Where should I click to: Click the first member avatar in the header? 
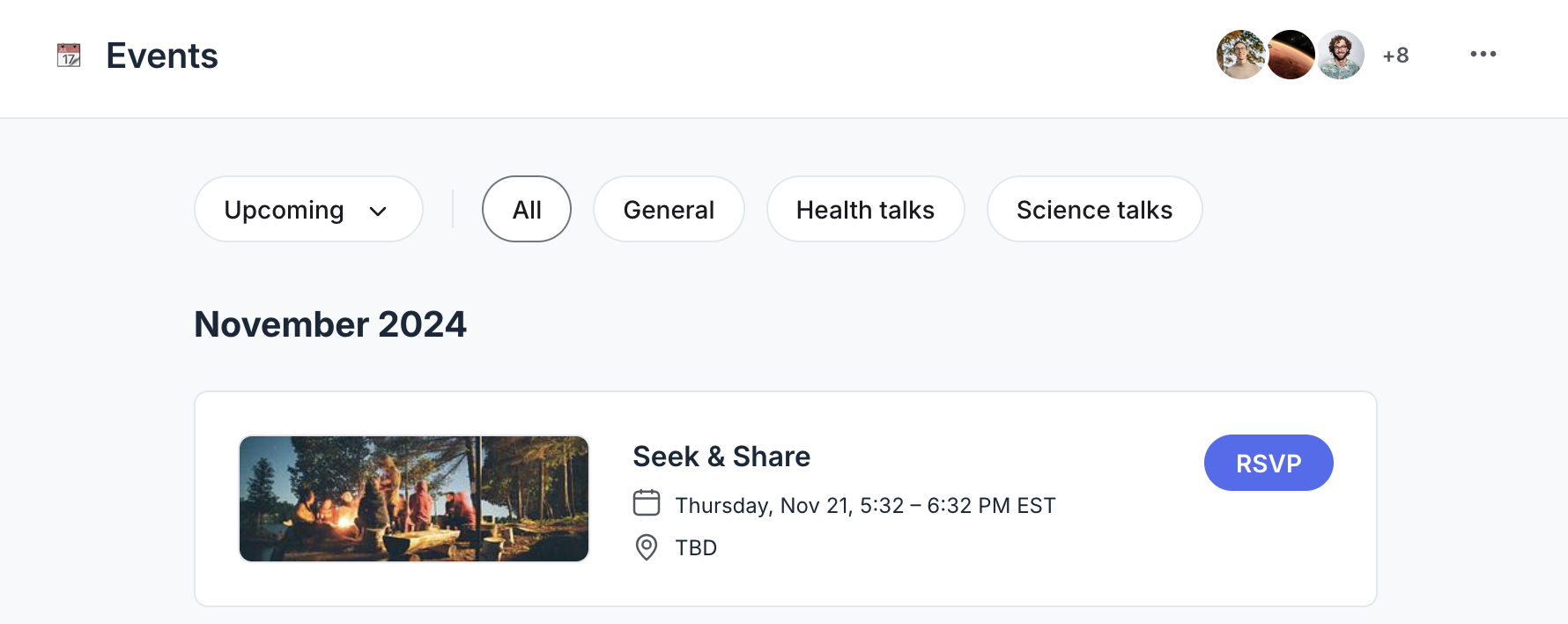tap(1240, 54)
